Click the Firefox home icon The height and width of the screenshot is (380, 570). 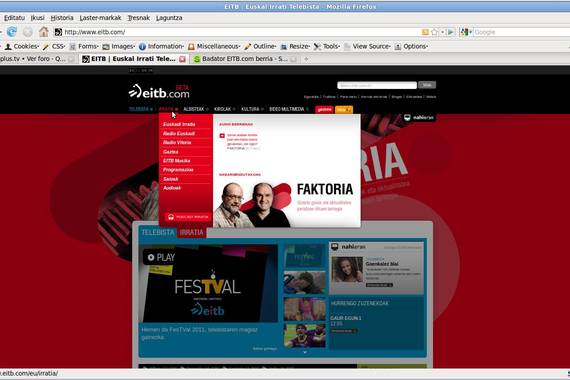(x=44, y=32)
